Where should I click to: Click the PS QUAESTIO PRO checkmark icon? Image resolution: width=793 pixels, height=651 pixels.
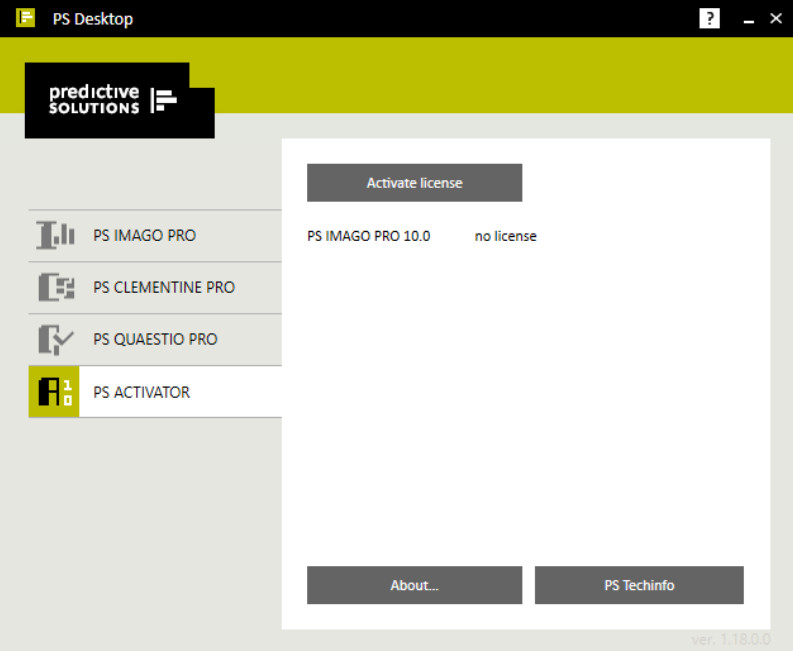pos(56,339)
